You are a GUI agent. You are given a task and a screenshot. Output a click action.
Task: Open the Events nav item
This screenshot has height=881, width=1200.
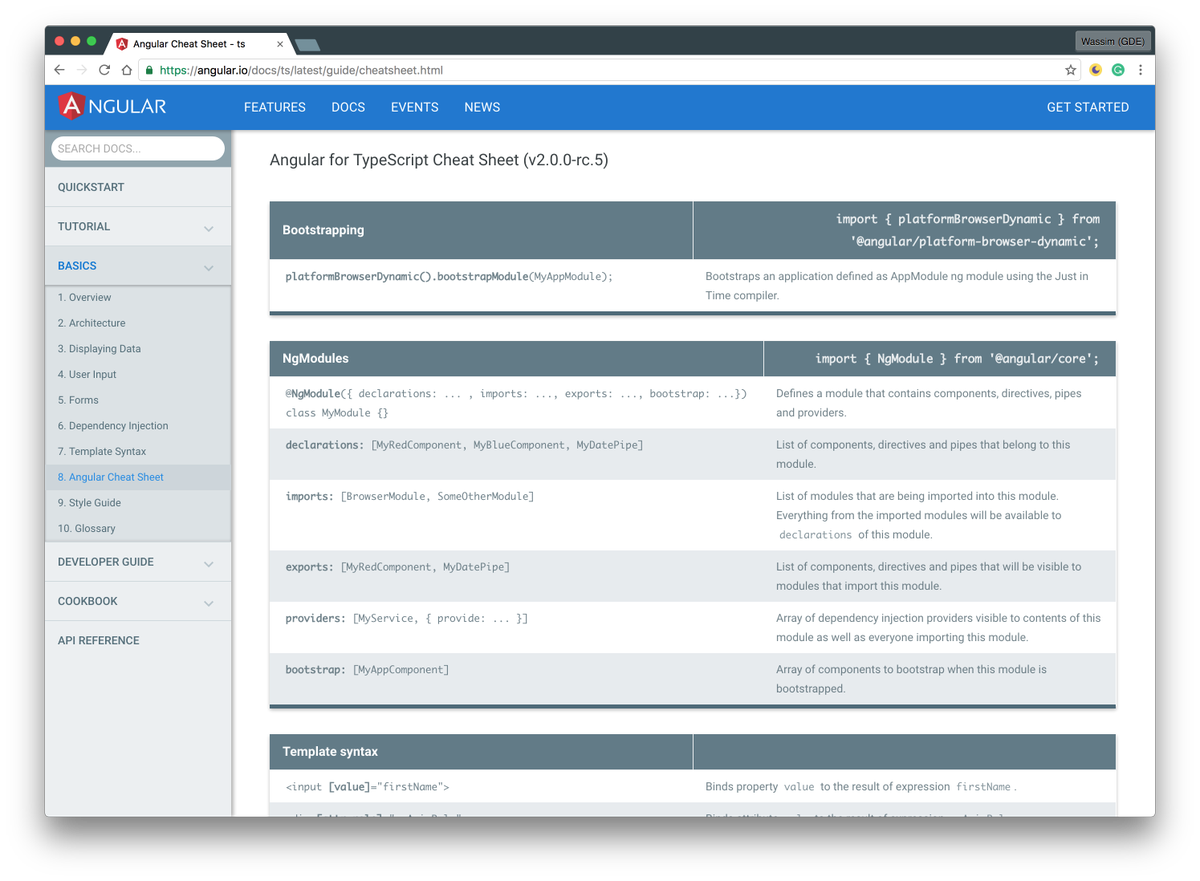click(x=415, y=107)
